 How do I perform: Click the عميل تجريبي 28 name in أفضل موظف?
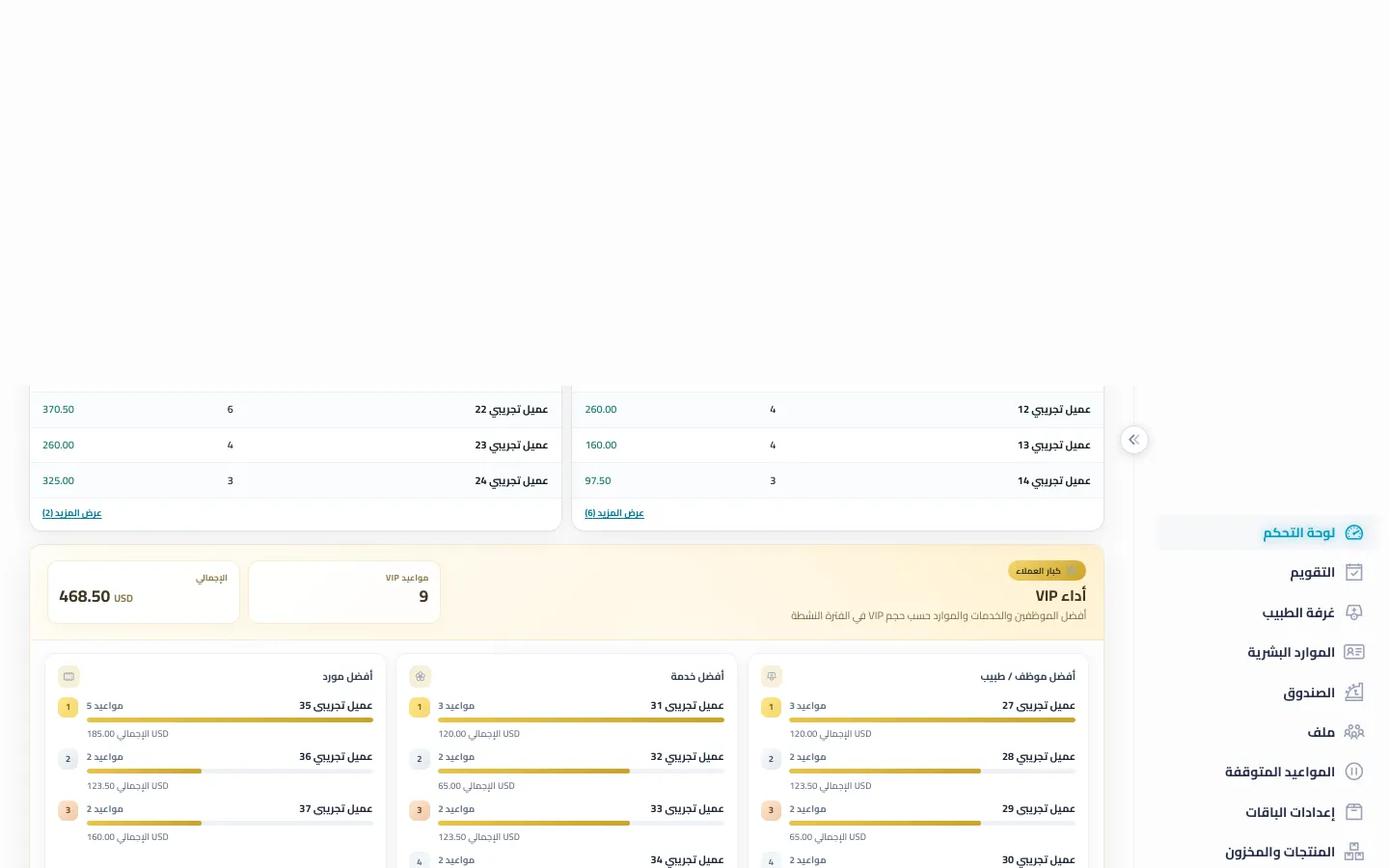[x=1039, y=757]
